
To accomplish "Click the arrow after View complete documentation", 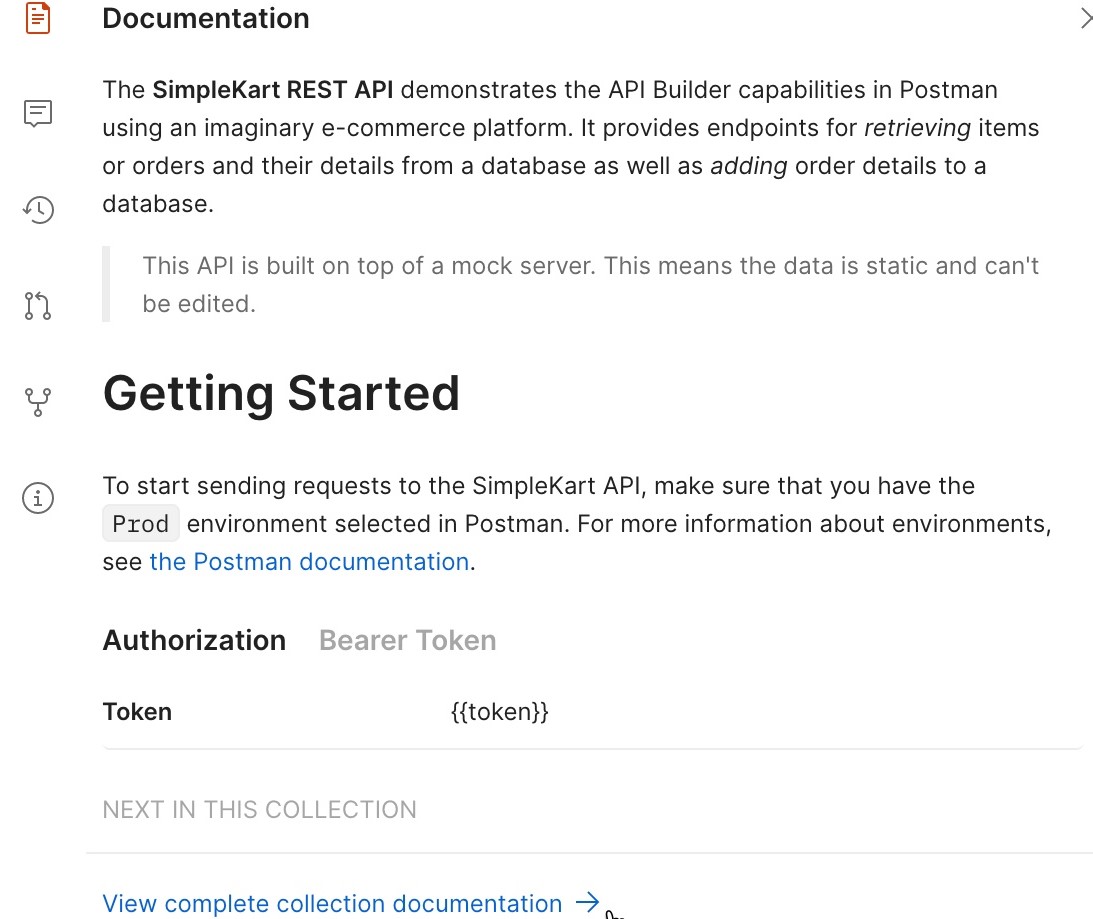I will click(588, 902).
